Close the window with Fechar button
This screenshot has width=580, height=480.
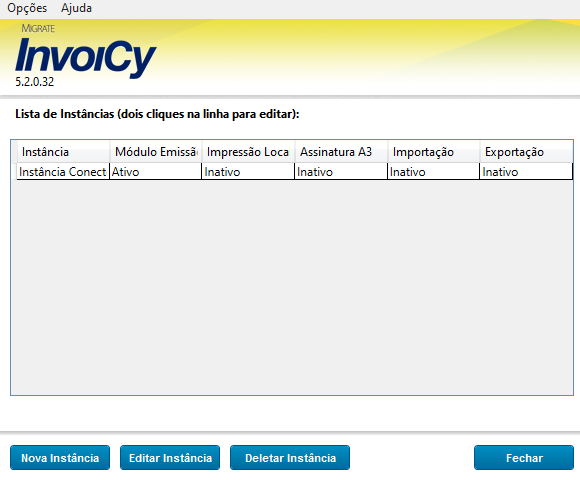524,458
